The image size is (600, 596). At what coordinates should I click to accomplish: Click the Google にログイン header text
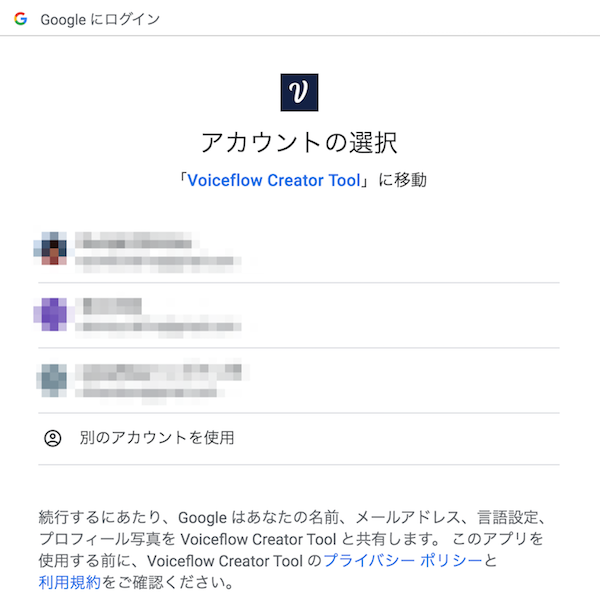pos(100,20)
